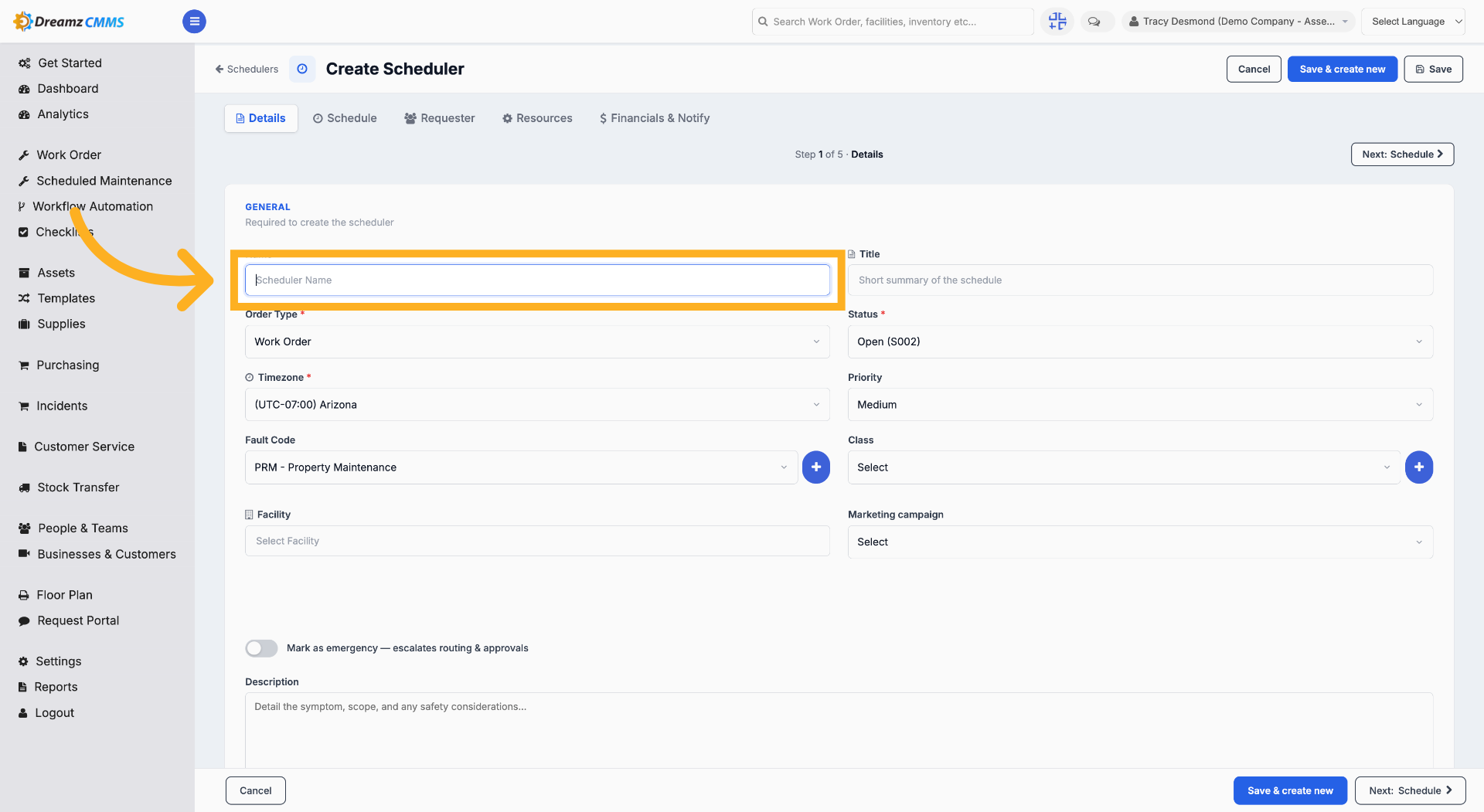Image resolution: width=1484 pixels, height=812 pixels.
Task: Open Businesses & Customers in sidebar
Action: coord(97,554)
